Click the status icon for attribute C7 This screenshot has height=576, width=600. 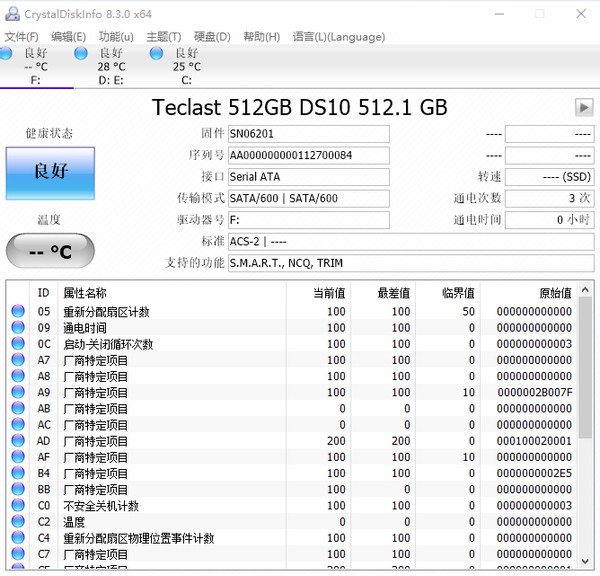pos(18,554)
